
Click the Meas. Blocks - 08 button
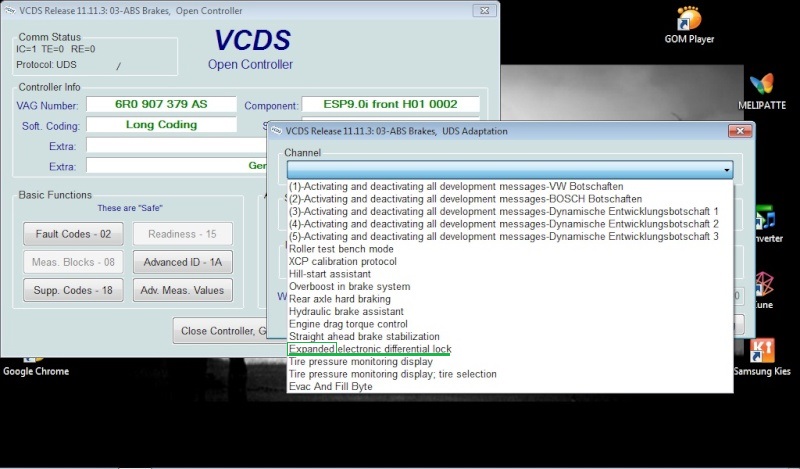coord(73,262)
